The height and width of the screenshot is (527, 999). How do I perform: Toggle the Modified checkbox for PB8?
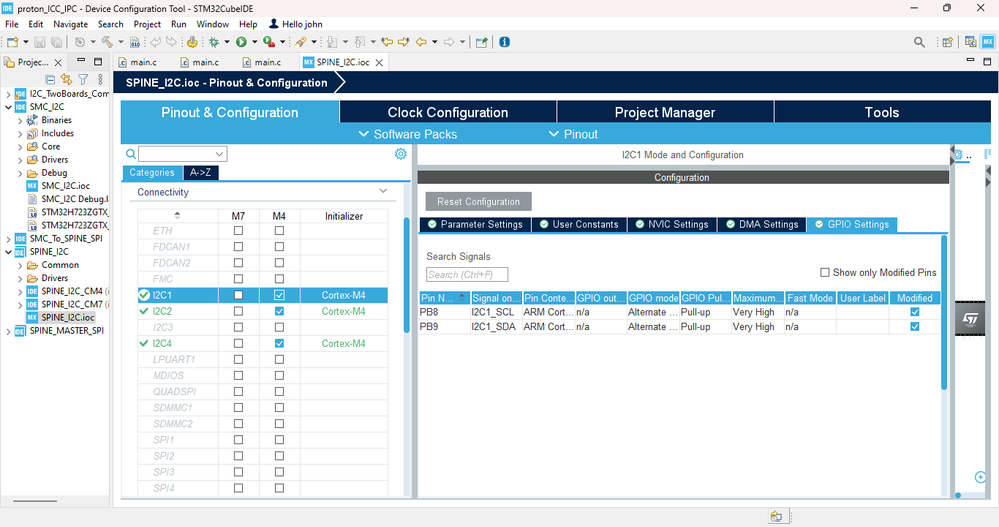pyautogui.click(x=915, y=312)
